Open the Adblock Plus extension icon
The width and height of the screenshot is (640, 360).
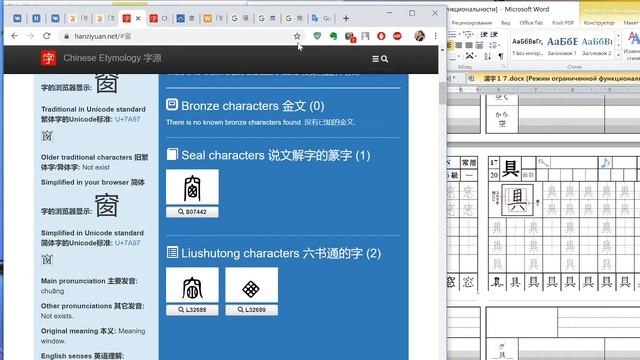pyautogui.click(x=397, y=36)
